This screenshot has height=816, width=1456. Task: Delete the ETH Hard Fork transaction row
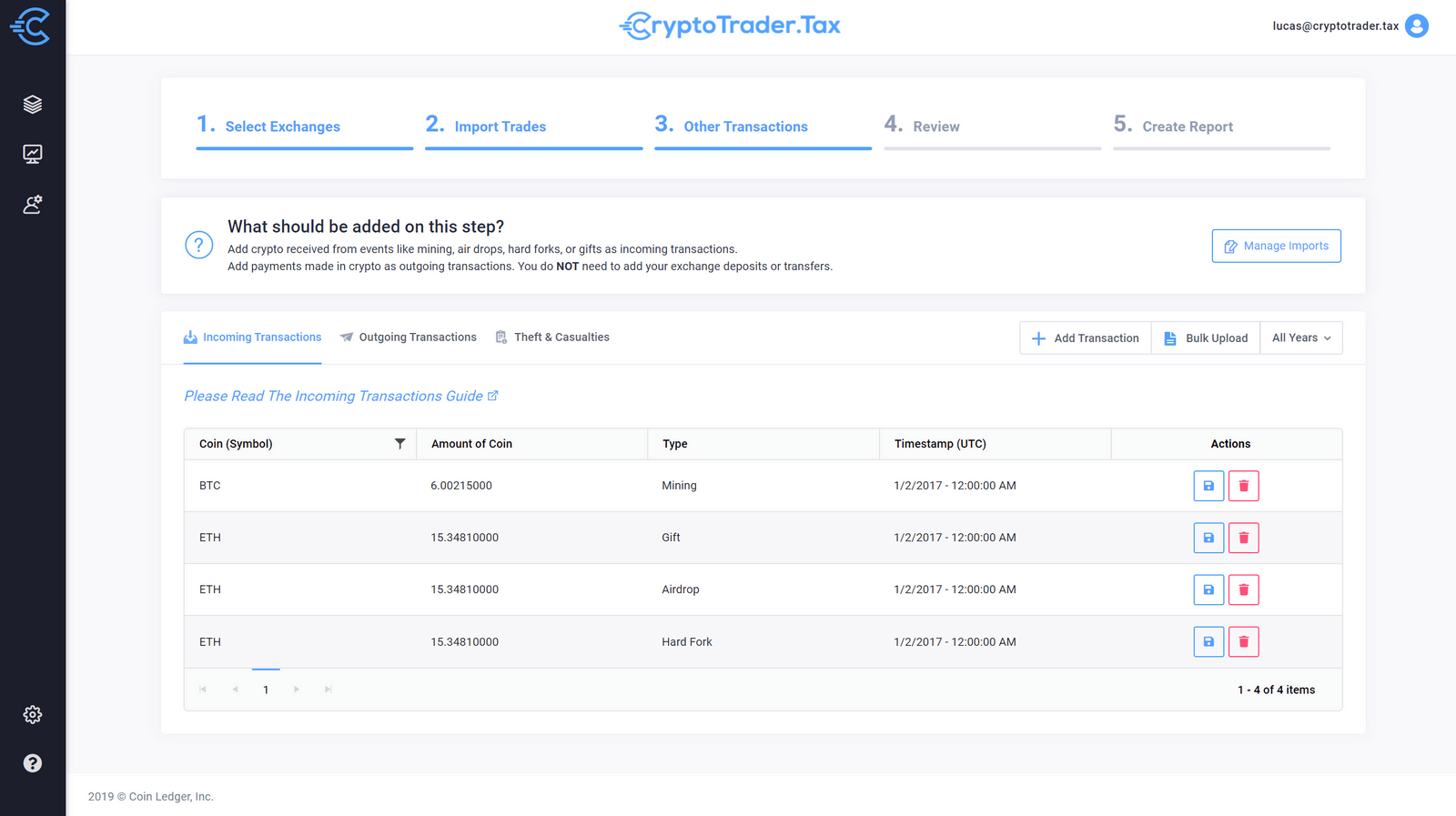1244,641
